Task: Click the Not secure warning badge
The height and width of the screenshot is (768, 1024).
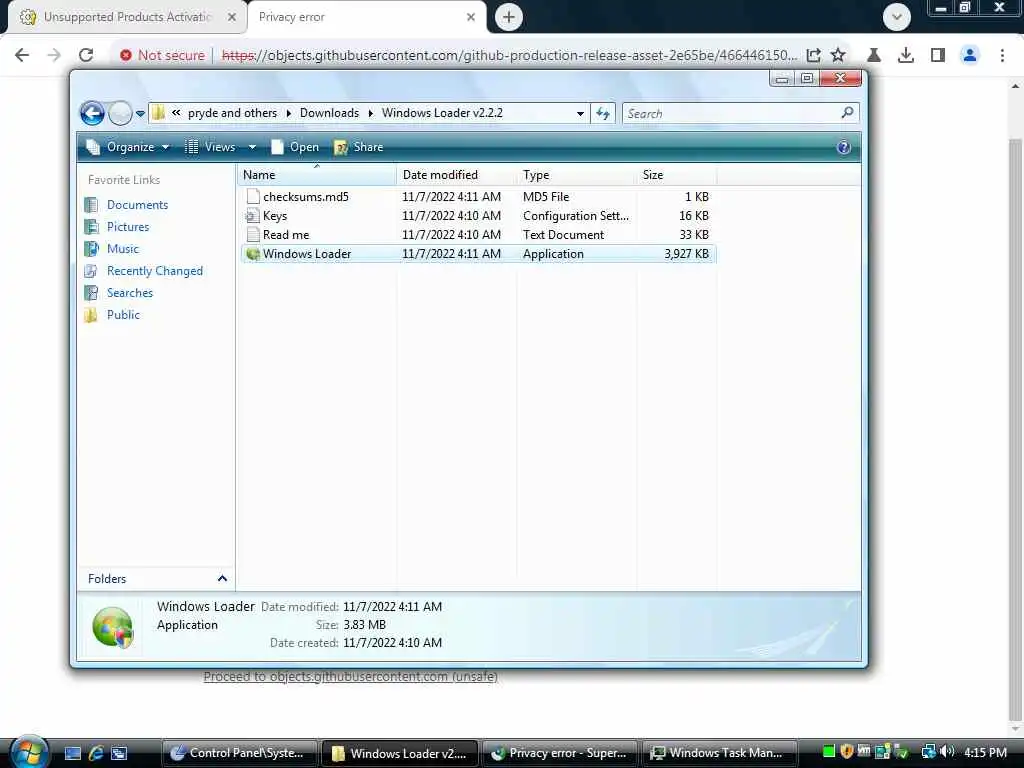Action: click(x=163, y=56)
